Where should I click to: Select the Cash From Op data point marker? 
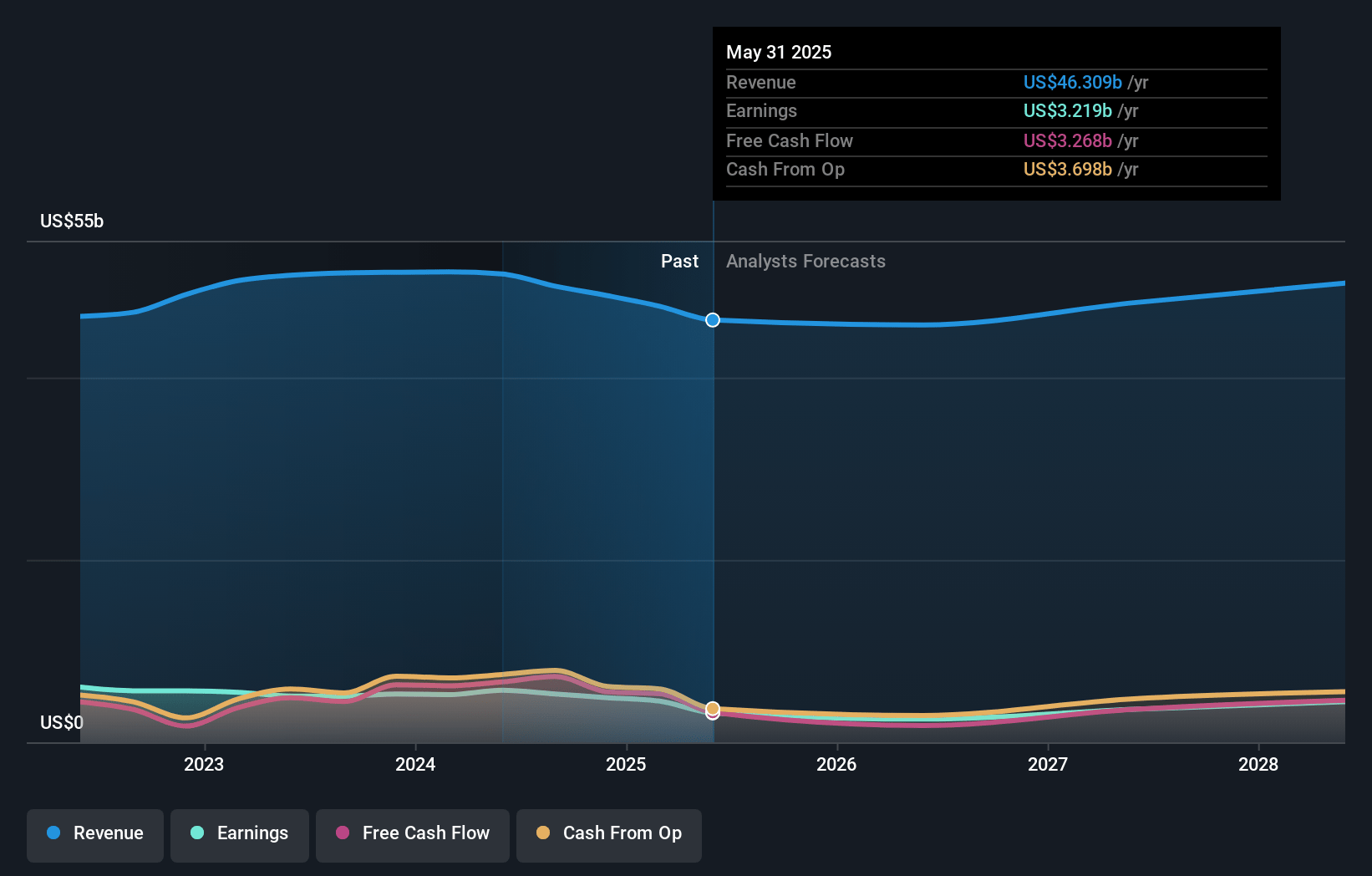[x=713, y=709]
